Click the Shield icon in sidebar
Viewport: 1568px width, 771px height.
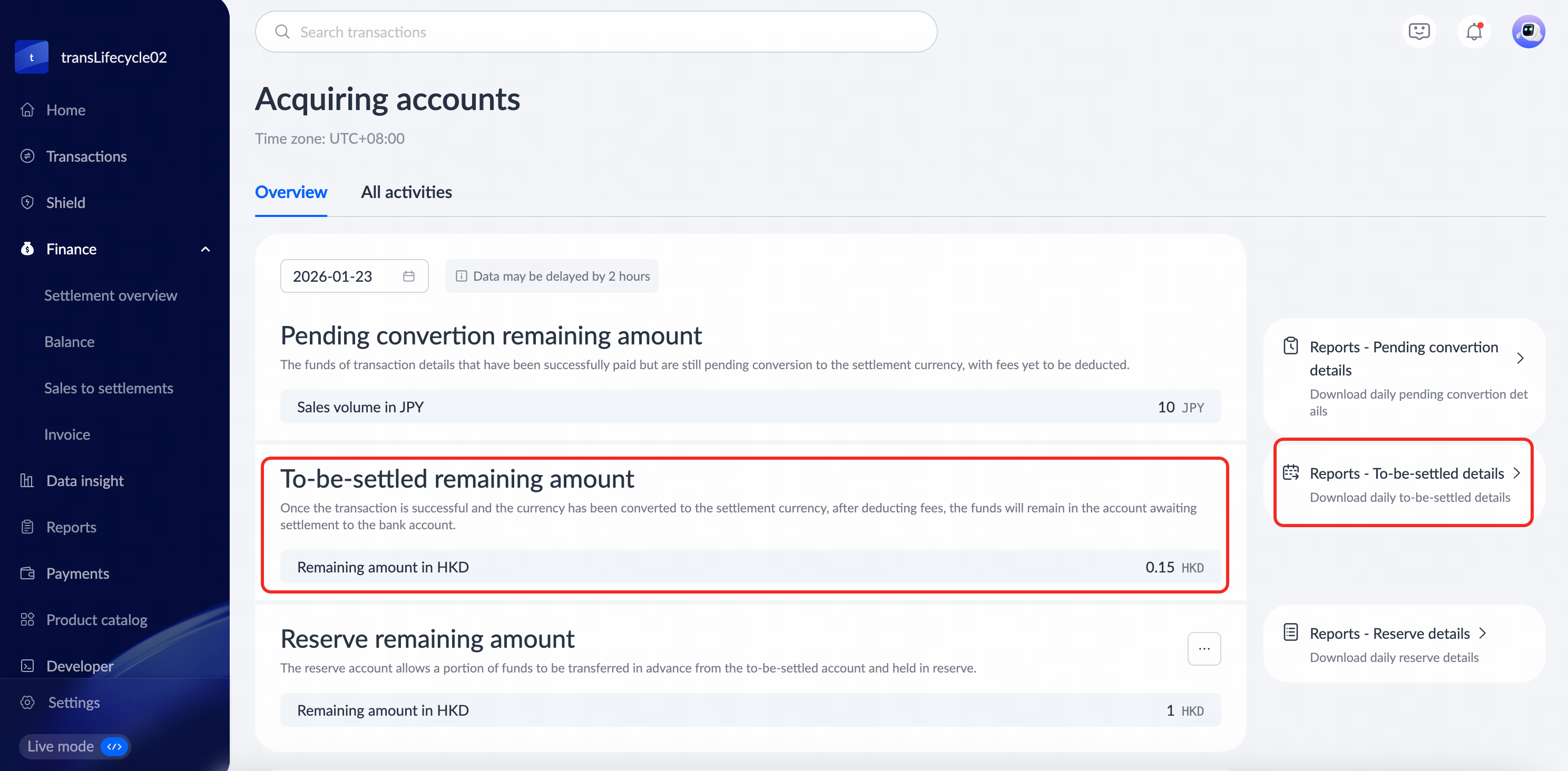[27, 203]
